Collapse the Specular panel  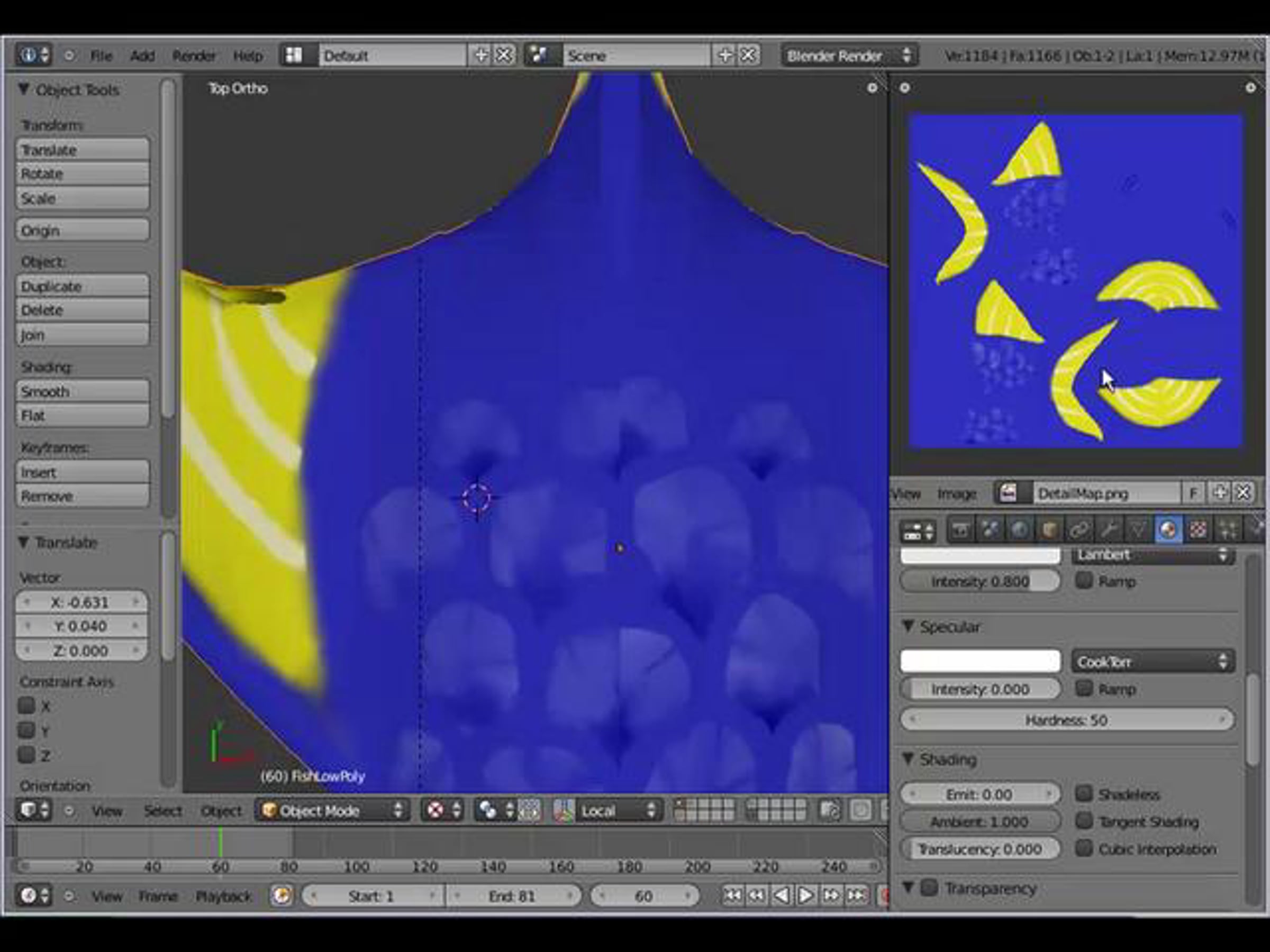(909, 627)
